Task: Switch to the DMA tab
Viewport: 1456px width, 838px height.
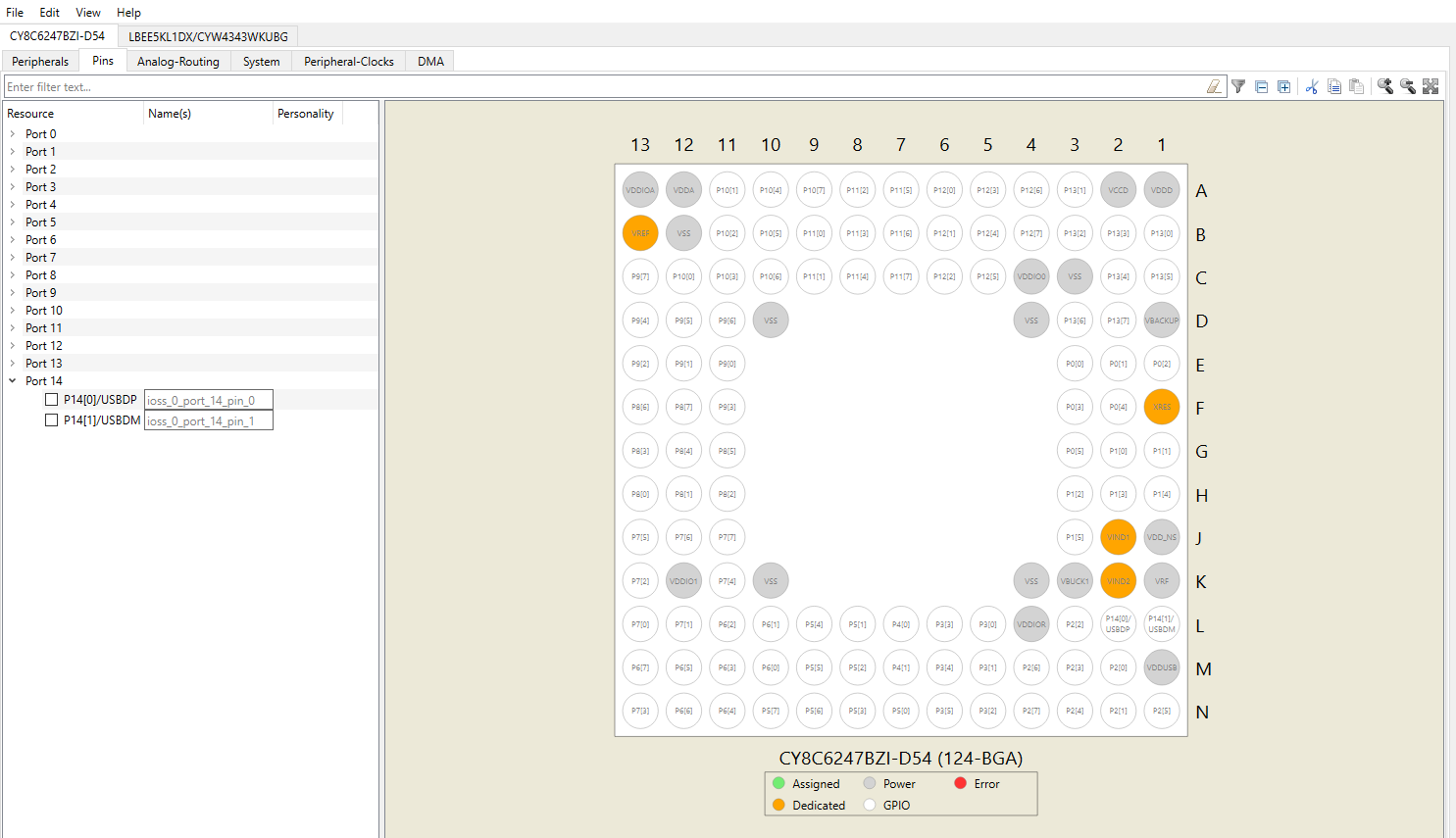Action: click(x=430, y=61)
